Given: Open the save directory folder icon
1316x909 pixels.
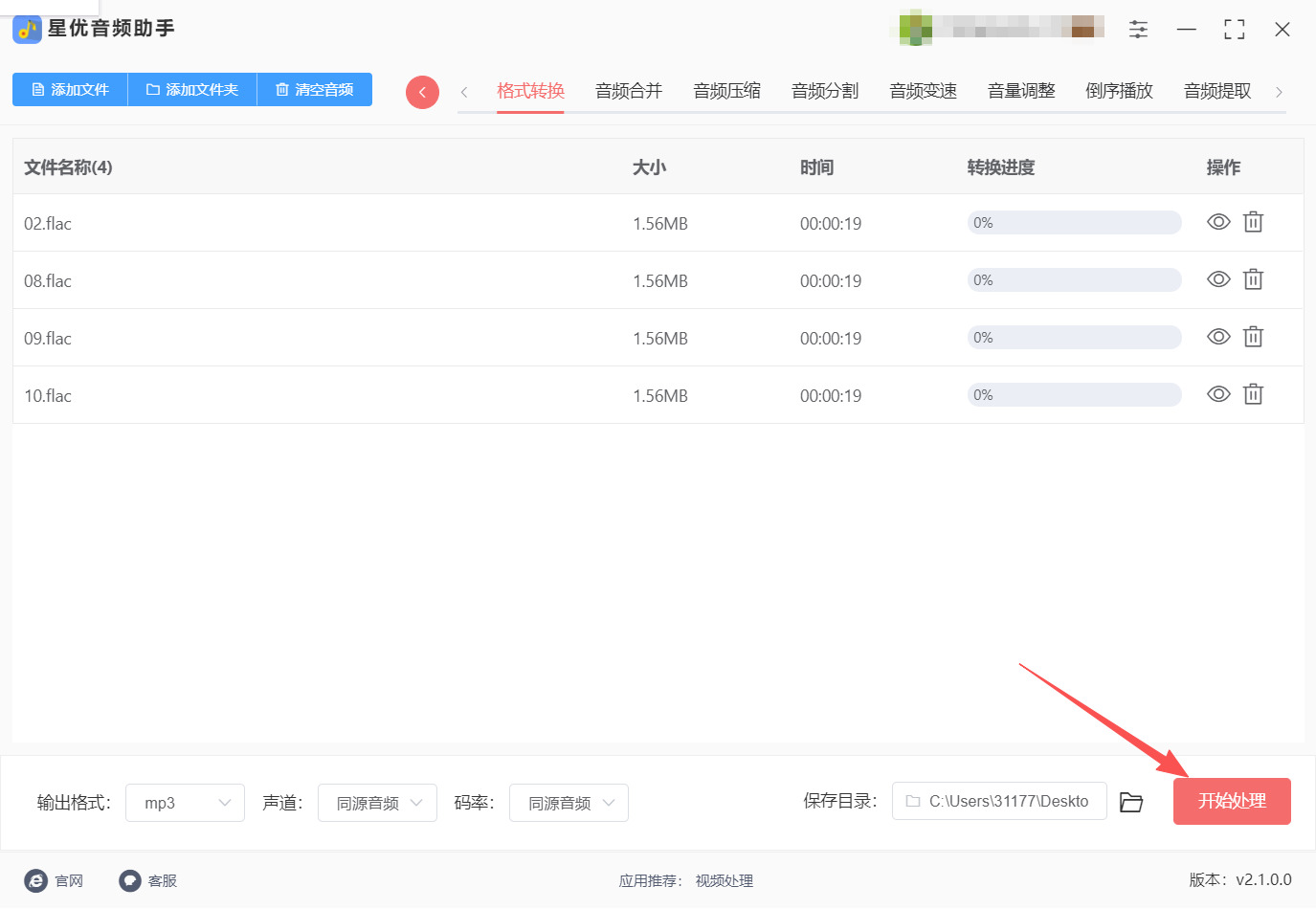Looking at the screenshot, I should click(1131, 802).
